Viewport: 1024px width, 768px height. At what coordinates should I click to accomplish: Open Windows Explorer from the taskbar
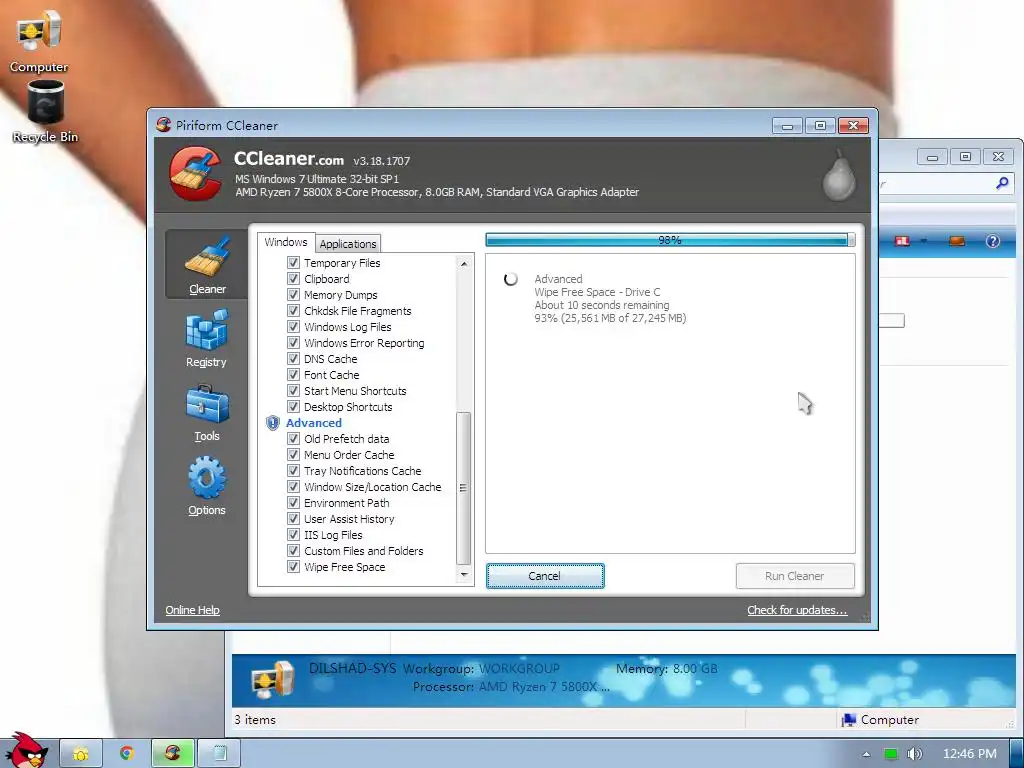80,754
